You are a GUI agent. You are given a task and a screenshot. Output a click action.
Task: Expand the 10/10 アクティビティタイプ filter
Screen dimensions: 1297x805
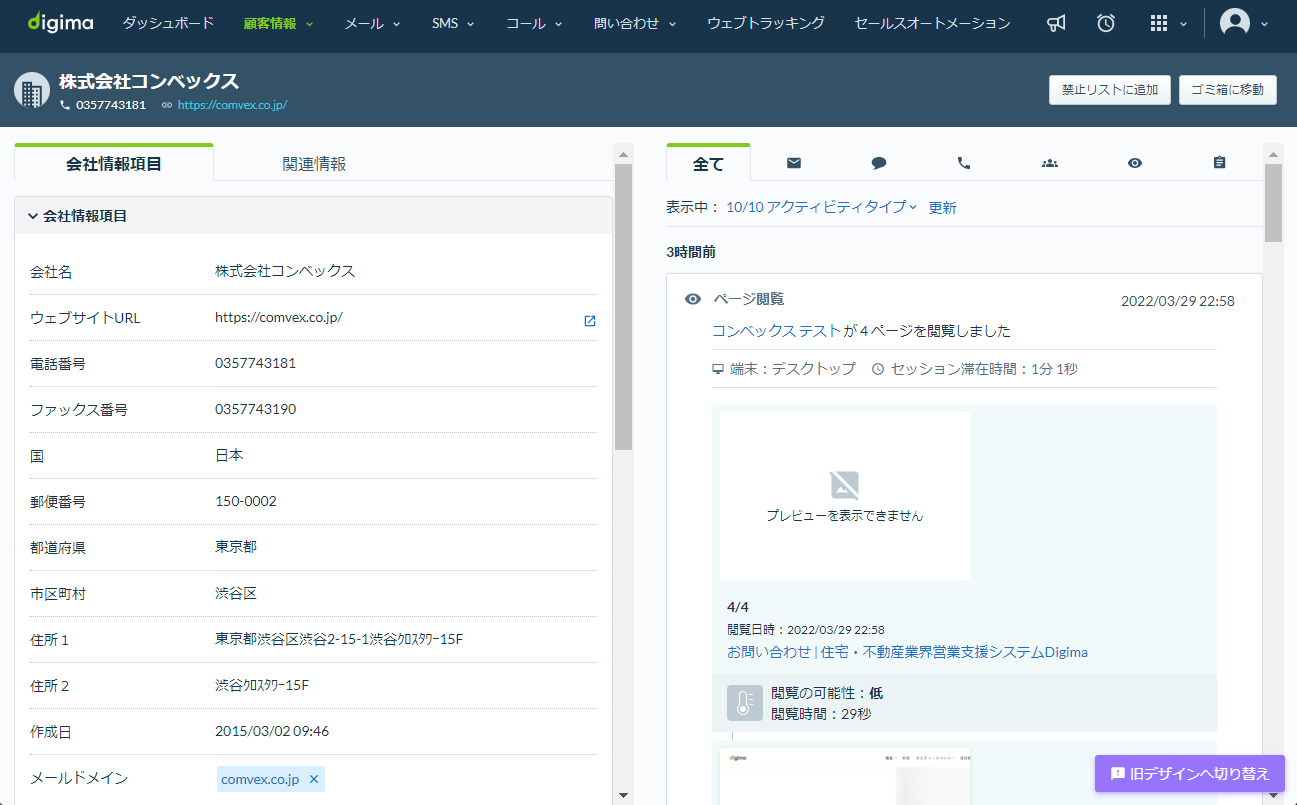821,207
